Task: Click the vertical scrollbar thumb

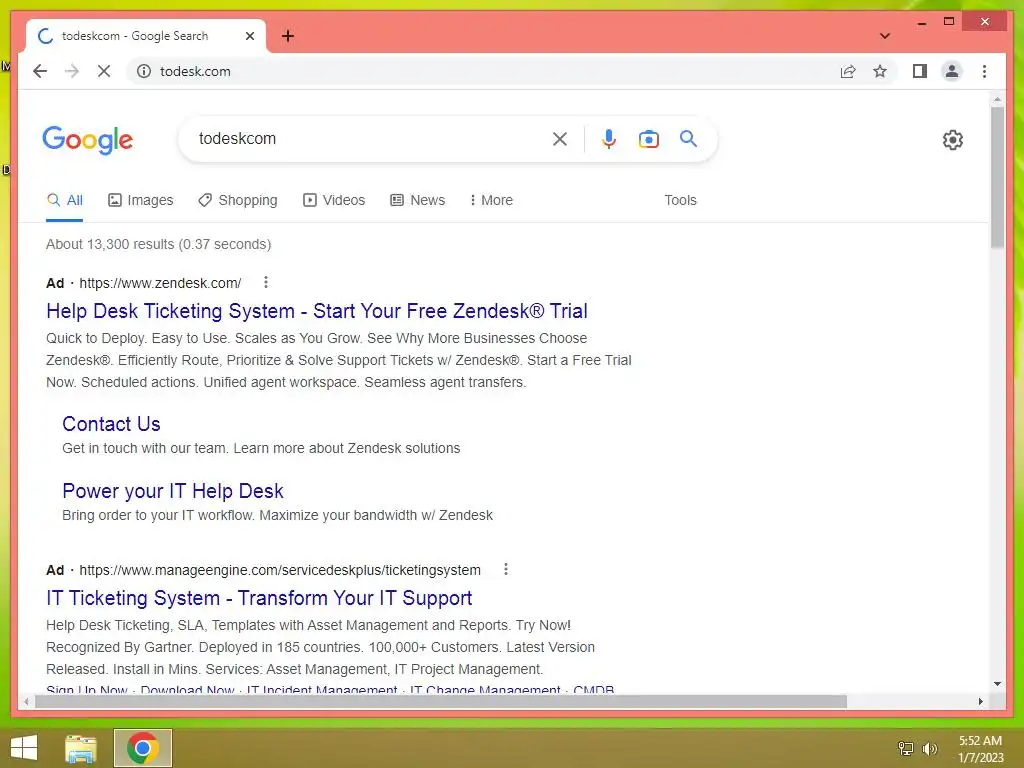Action: [x=997, y=178]
